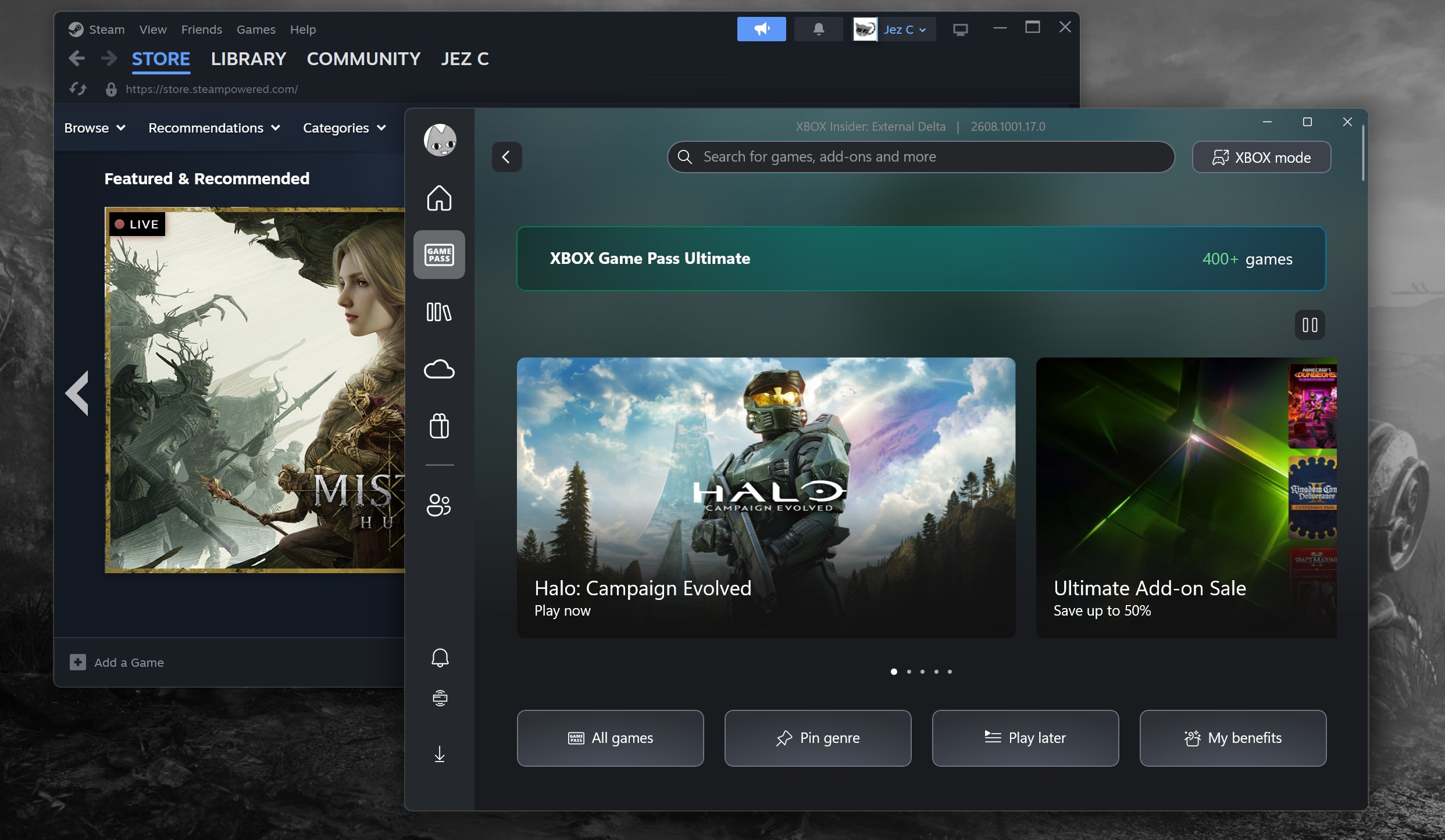Open the Steam Friends menu
The height and width of the screenshot is (840, 1445).
(x=202, y=29)
